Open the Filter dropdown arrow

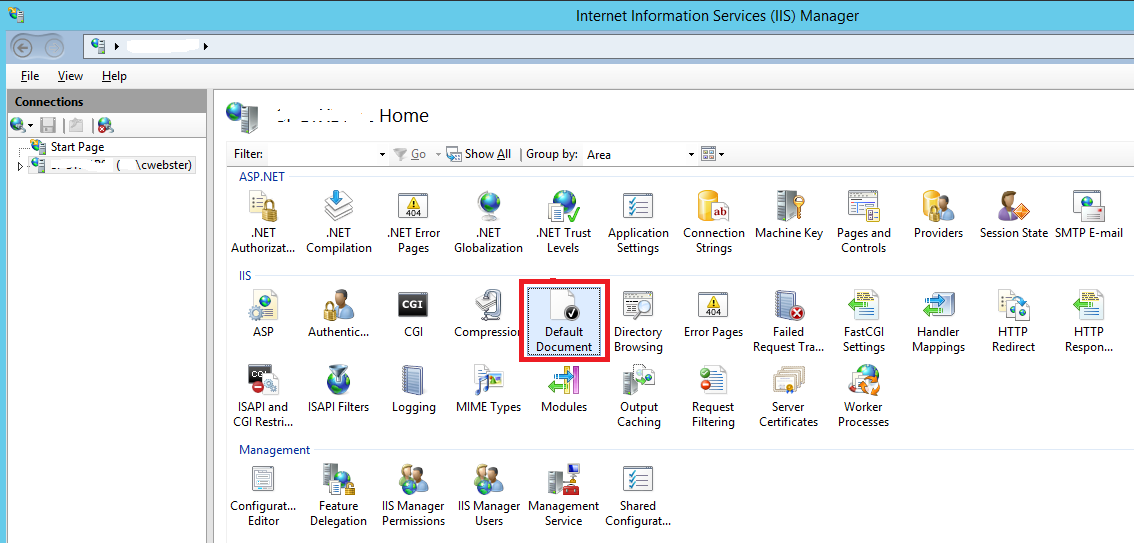pos(382,155)
